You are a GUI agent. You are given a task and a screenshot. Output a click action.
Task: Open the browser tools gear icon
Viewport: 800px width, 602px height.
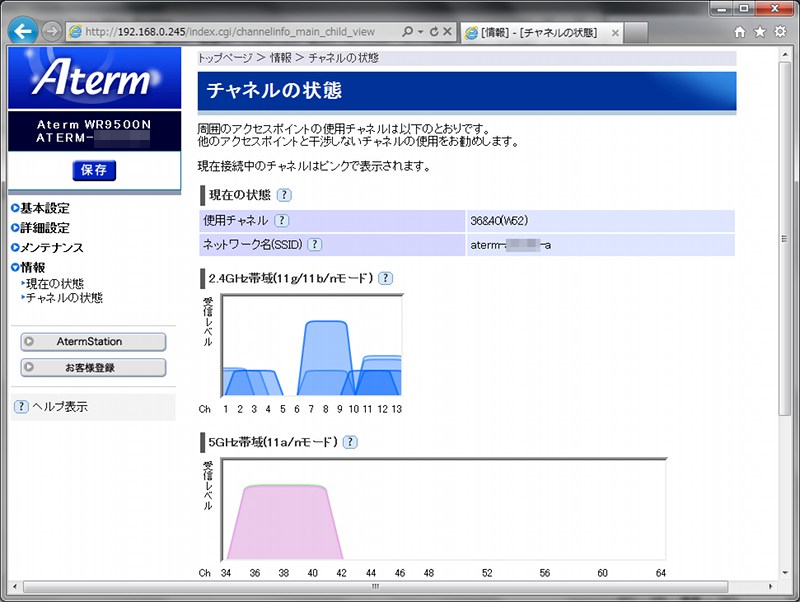[780, 32]
